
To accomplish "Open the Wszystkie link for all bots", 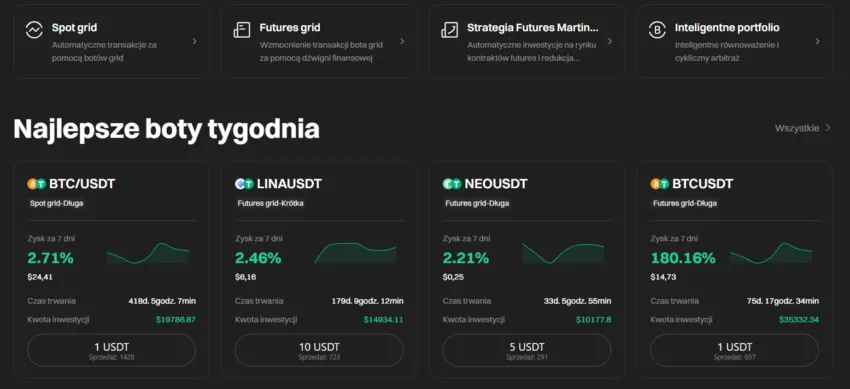I will pos(803,128).
